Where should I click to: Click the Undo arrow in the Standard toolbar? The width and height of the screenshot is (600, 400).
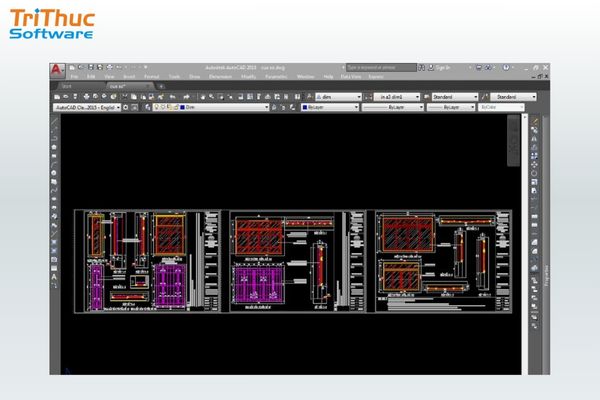tap(173, 97)
